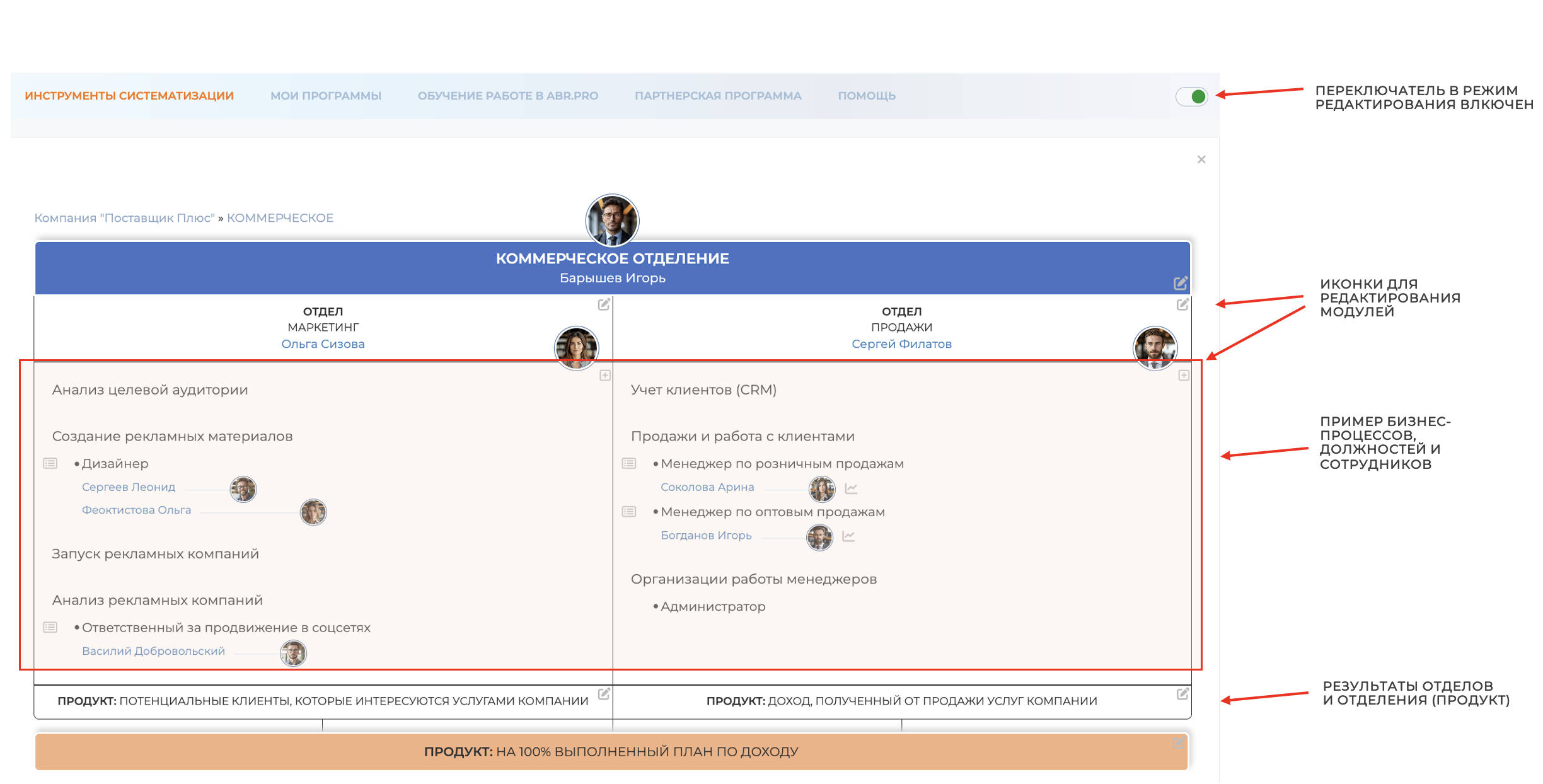Toggle the edit mode switch off
This screenshot has height=784, width=1543.
click(x=1192, y=96)
